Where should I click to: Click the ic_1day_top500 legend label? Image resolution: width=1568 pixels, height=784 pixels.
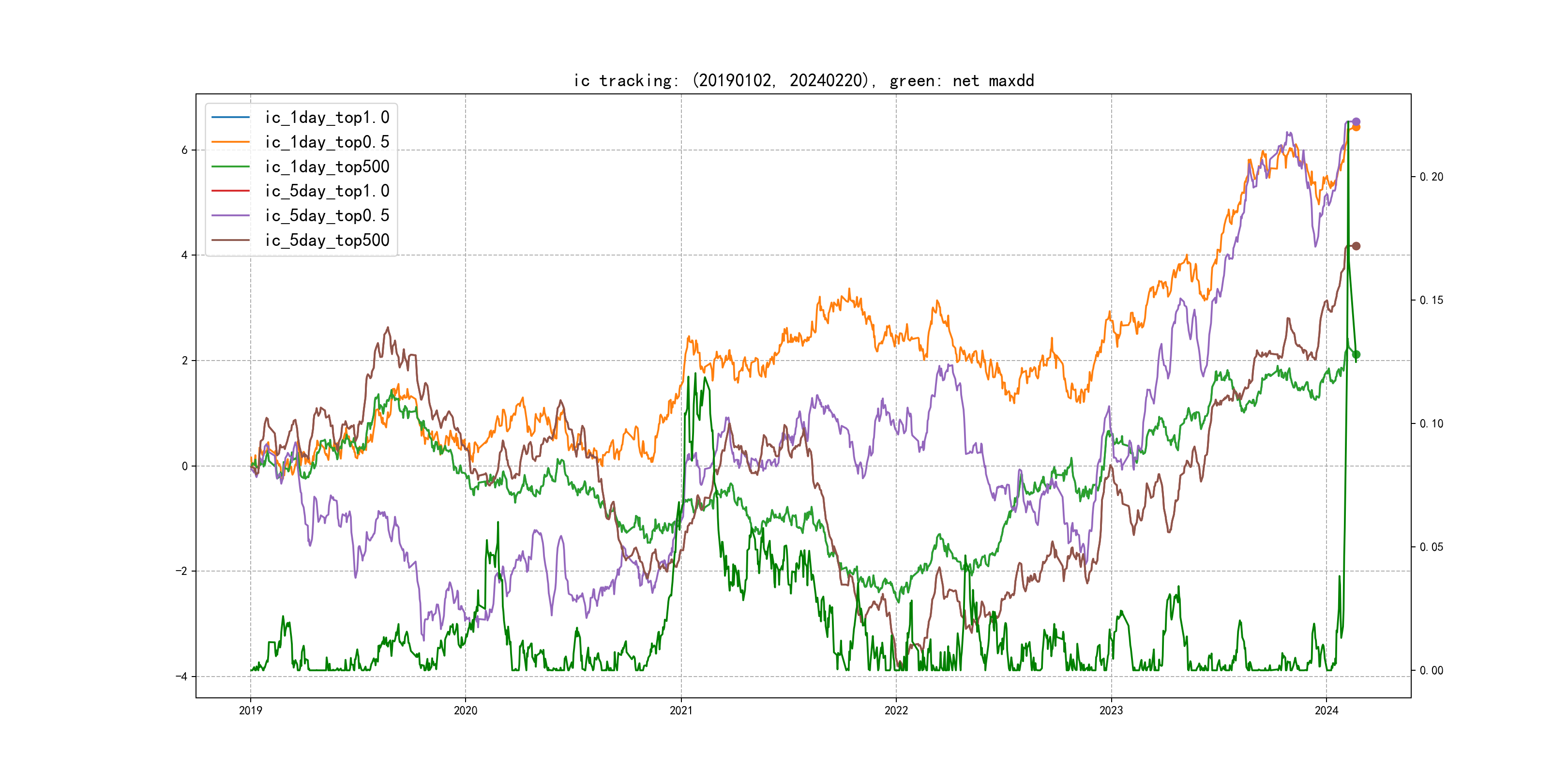[x=327, y=167]
